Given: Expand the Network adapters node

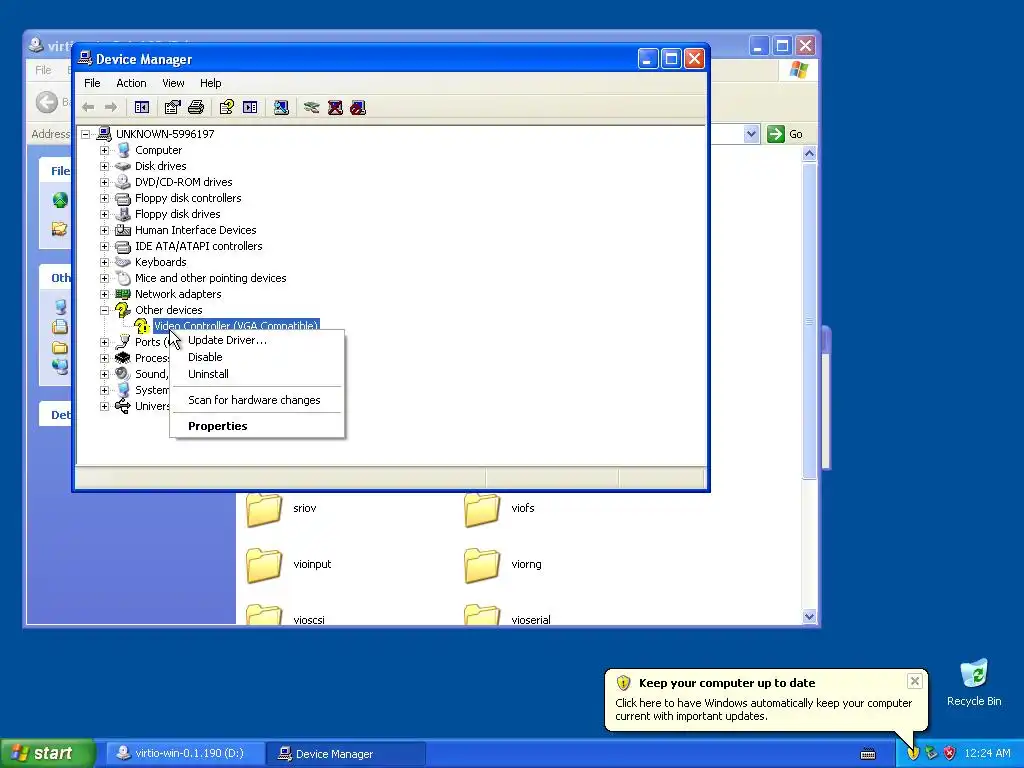Looking at the screenshot, I should 104,294.
